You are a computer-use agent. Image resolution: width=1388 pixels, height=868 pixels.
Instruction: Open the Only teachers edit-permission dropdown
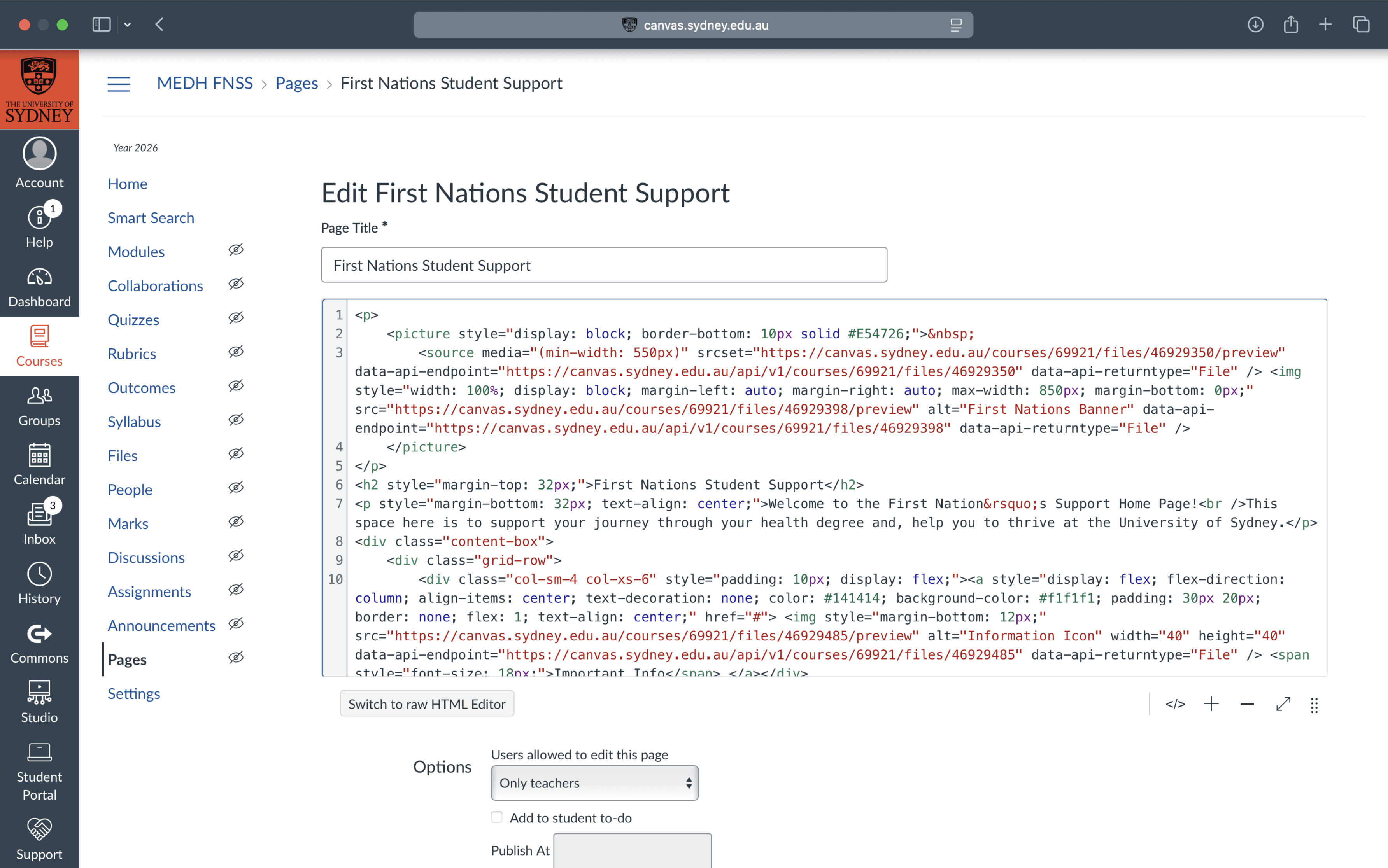[594, 783]
